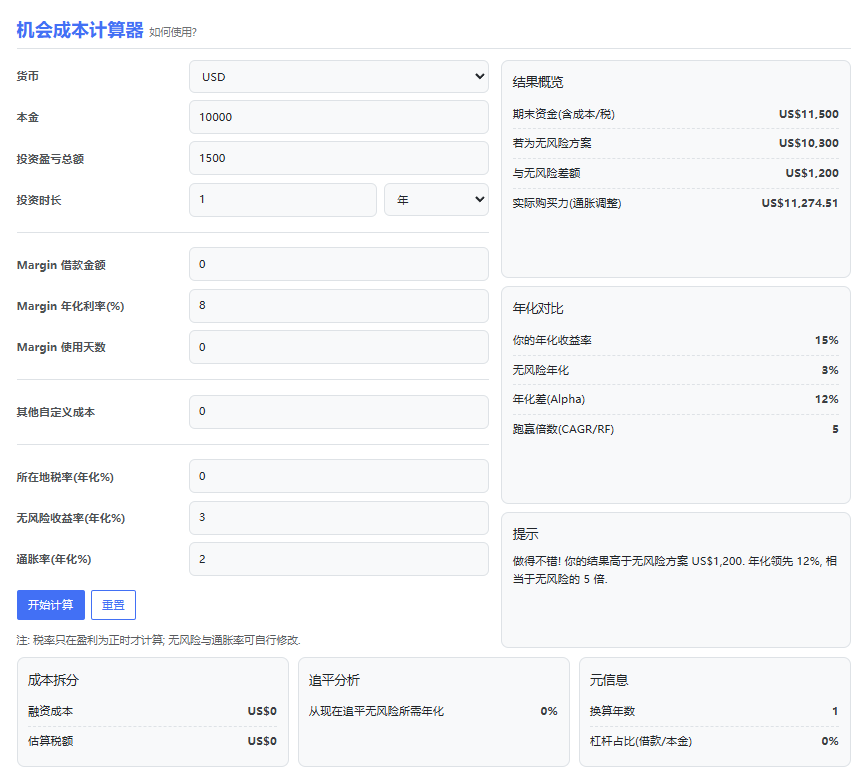The image size is (863, 777).
Task: Click the 年化差(Alpha) row value
Action: [826, 400]
